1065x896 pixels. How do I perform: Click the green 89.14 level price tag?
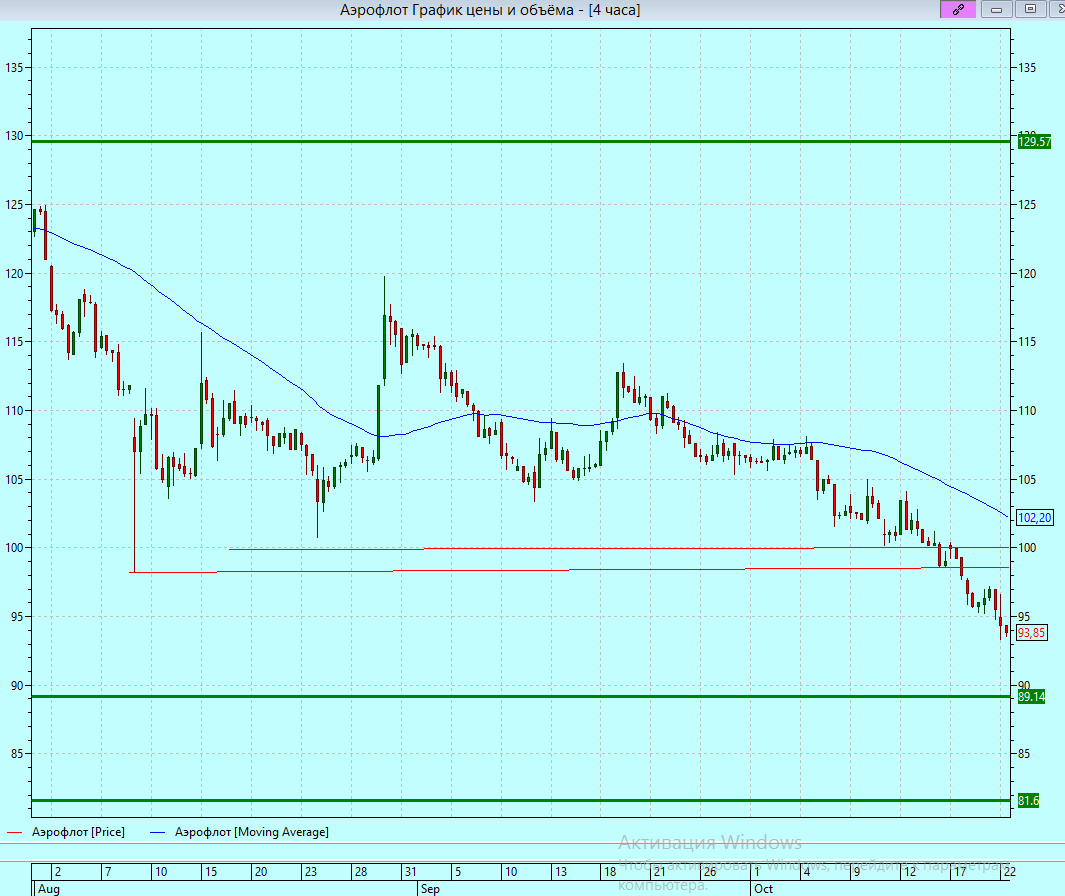pyautogui.click(x=1031, y=697)
